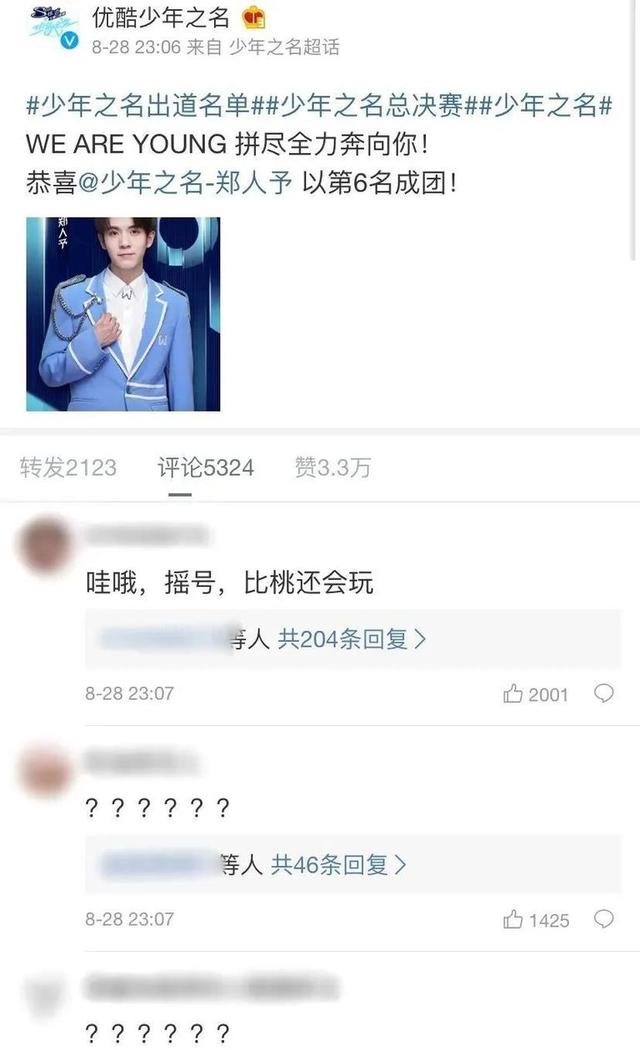Expand 共204条回复 replies
Image resolution: width=640 pixels, height=1050 pixels.
pos(352,640)
